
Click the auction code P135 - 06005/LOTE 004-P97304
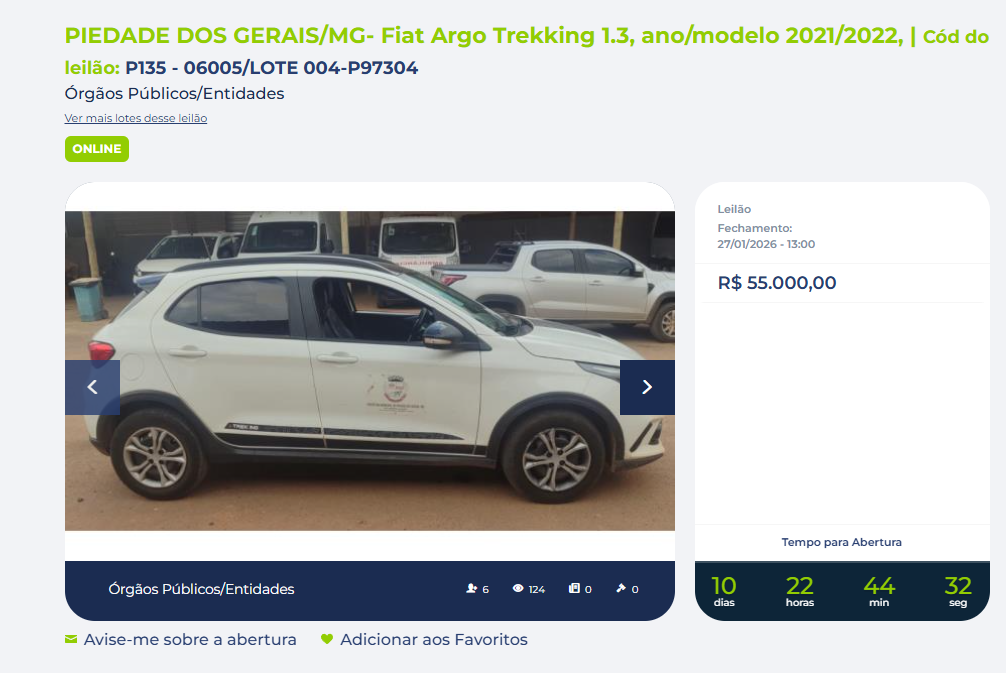(271, 68)
